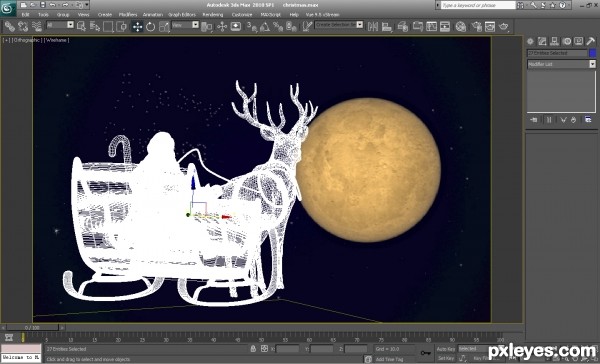Click the Redo arrow in quick access toolbar
This screenshot has width=600, height=364.
pos(65,5)
